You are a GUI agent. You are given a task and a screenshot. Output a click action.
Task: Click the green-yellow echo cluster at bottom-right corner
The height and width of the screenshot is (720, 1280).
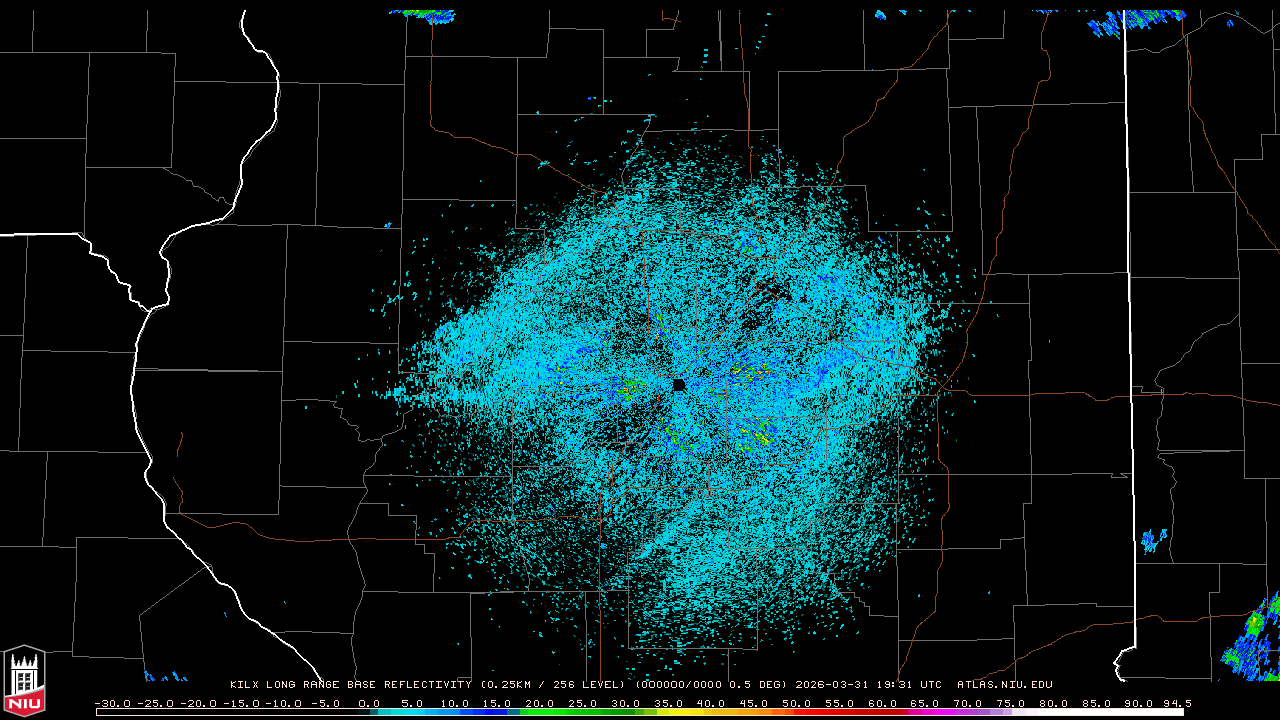tap(1254, 636)
